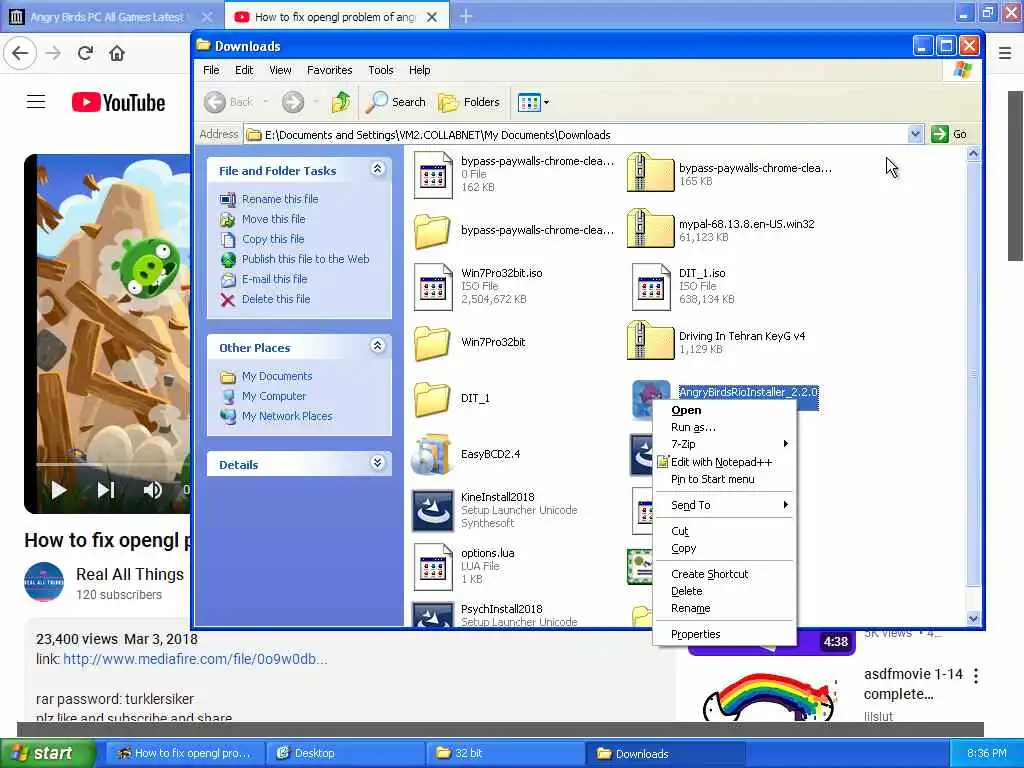The height and width of the screenshot is (768, 1024).
Task: Collapse the Other Places panel
Action: coord(377,345)
